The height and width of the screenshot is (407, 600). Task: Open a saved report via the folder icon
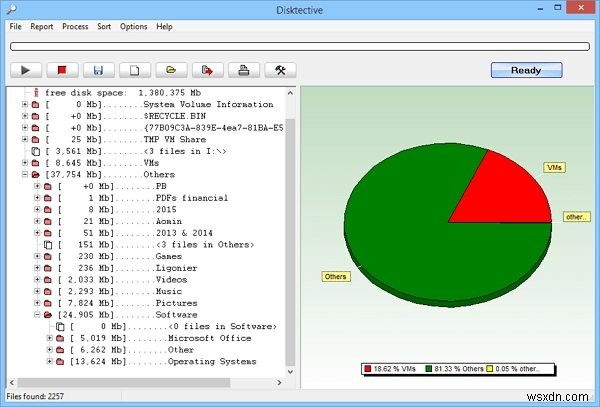tap(171, 70)
